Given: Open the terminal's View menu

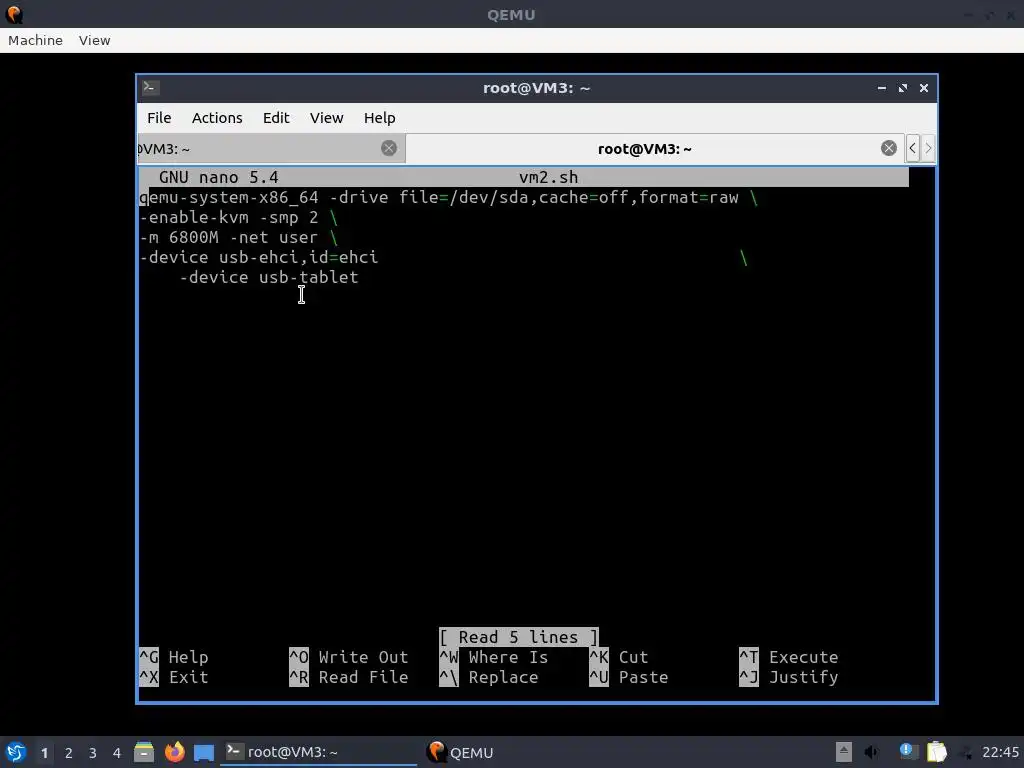Looking at the screenshot, I should pos(326,118).
